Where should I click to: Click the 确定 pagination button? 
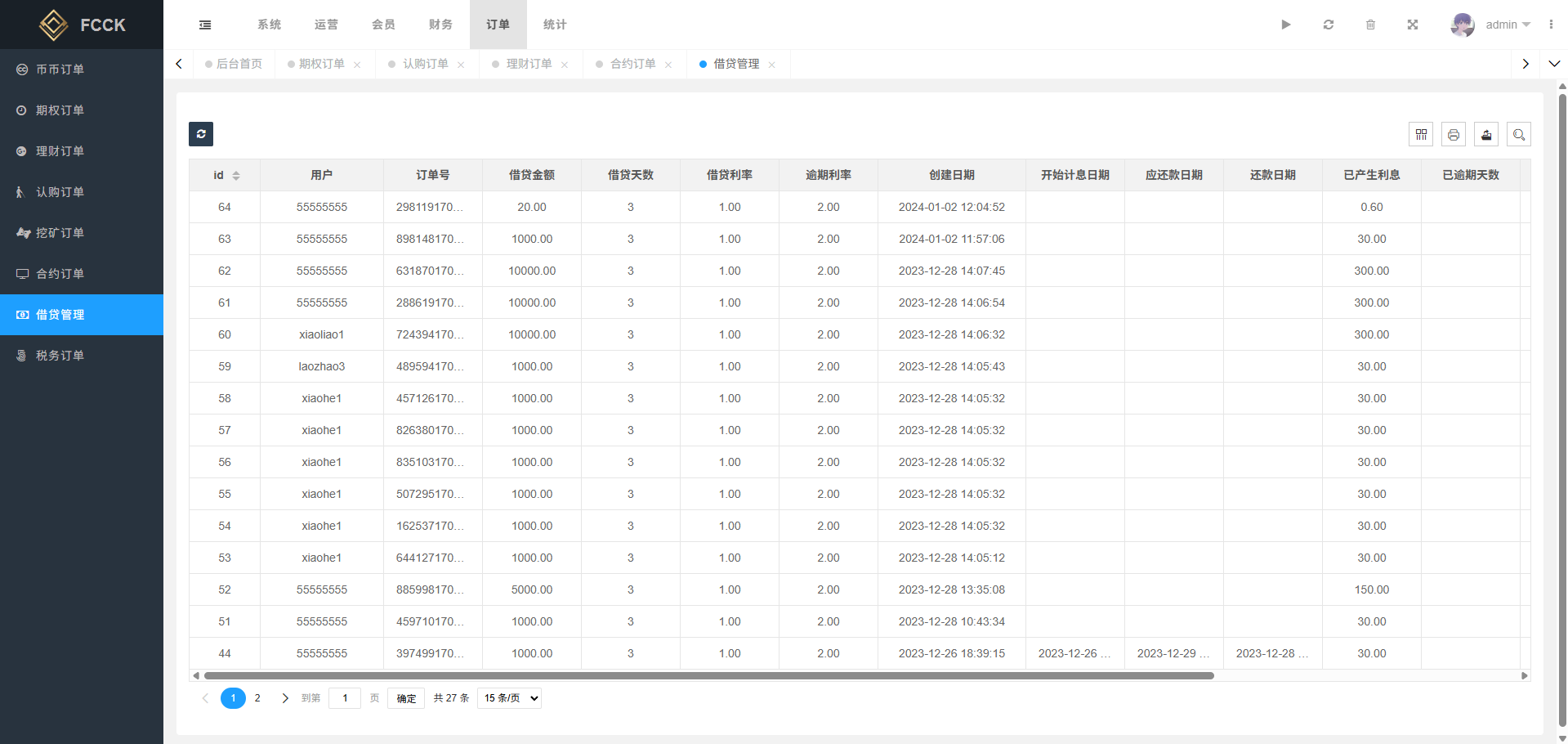coord(406,698)
